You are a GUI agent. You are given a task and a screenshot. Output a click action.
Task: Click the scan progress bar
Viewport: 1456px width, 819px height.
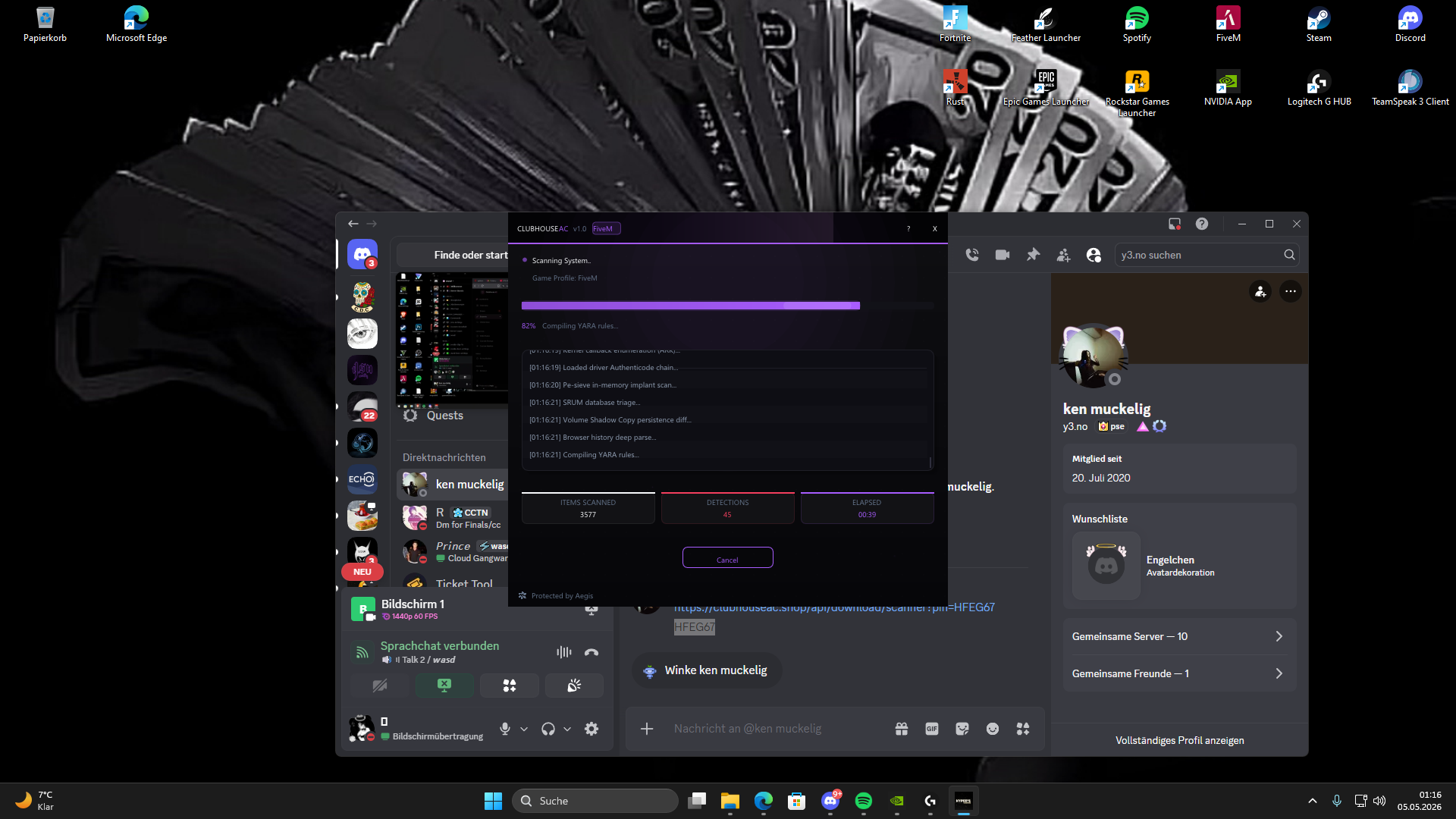[x=727, y=306]
